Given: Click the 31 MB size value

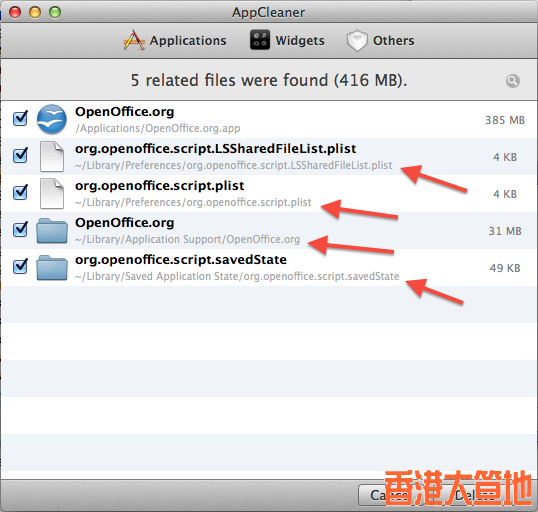Looking at the screenshot, I should click(x=505, y=231).
